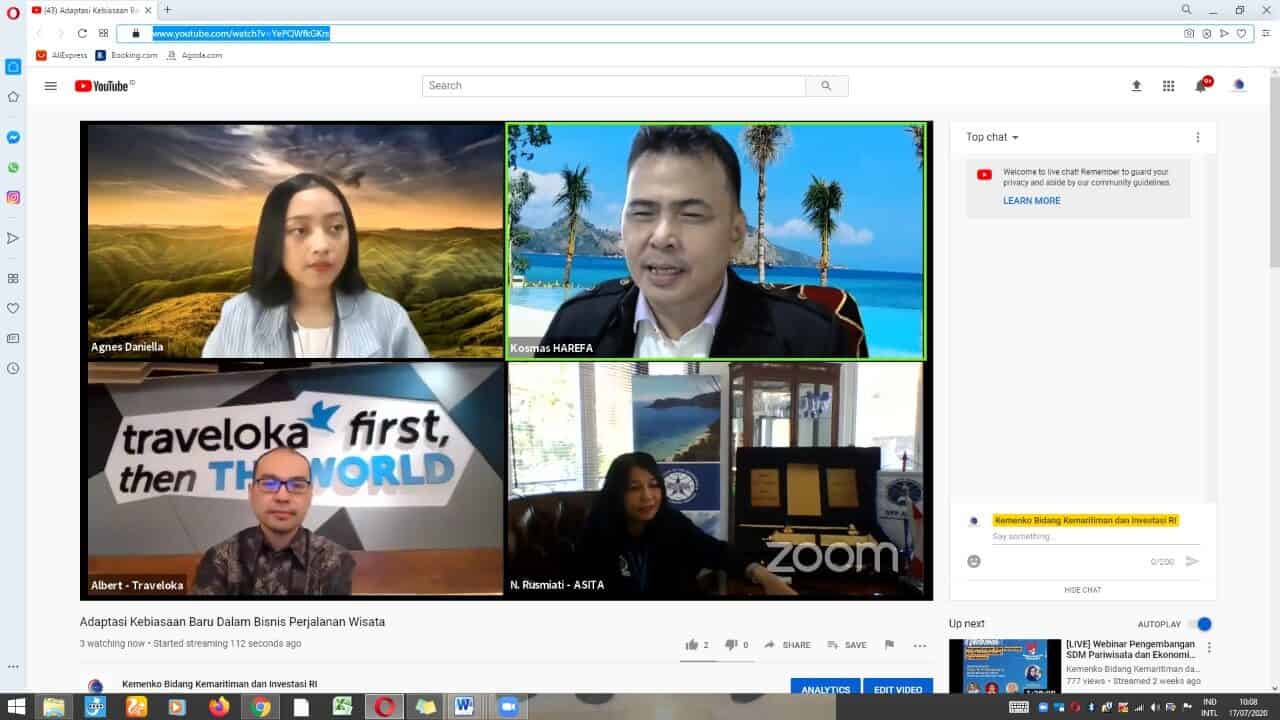Open more actions three dots under video

click(920, 645)
